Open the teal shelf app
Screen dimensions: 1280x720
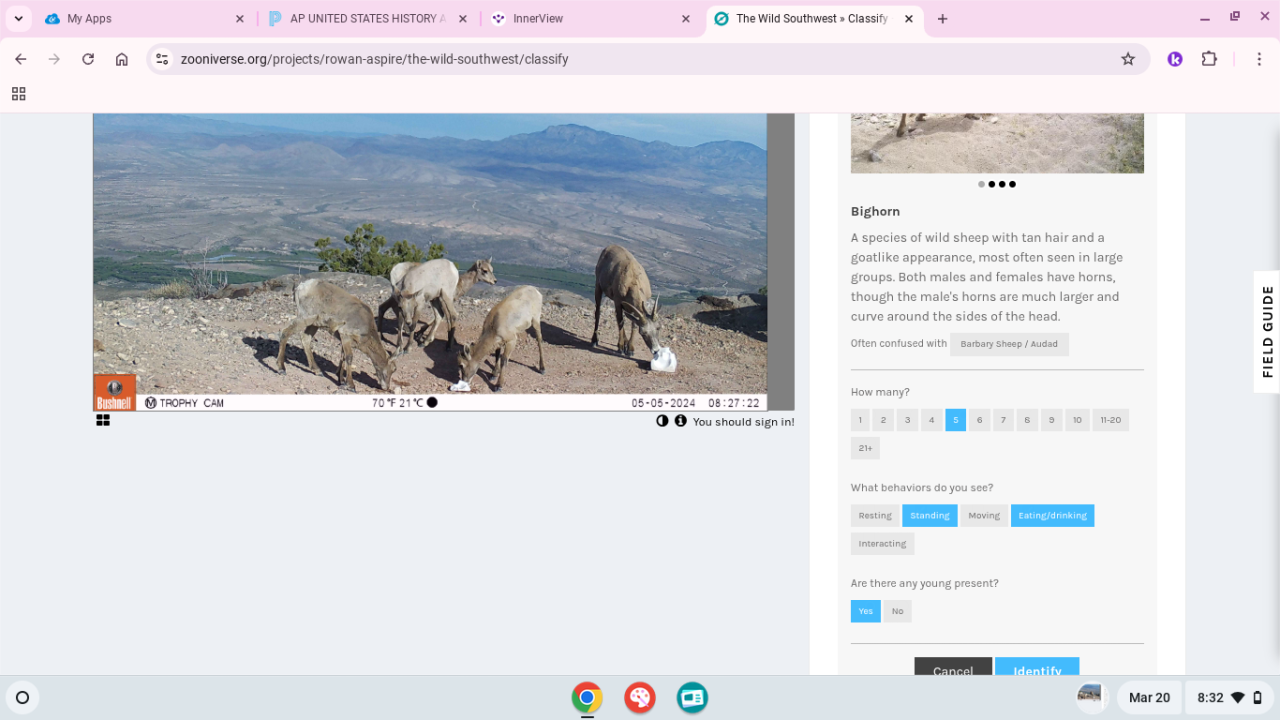[x=692, y=697]
